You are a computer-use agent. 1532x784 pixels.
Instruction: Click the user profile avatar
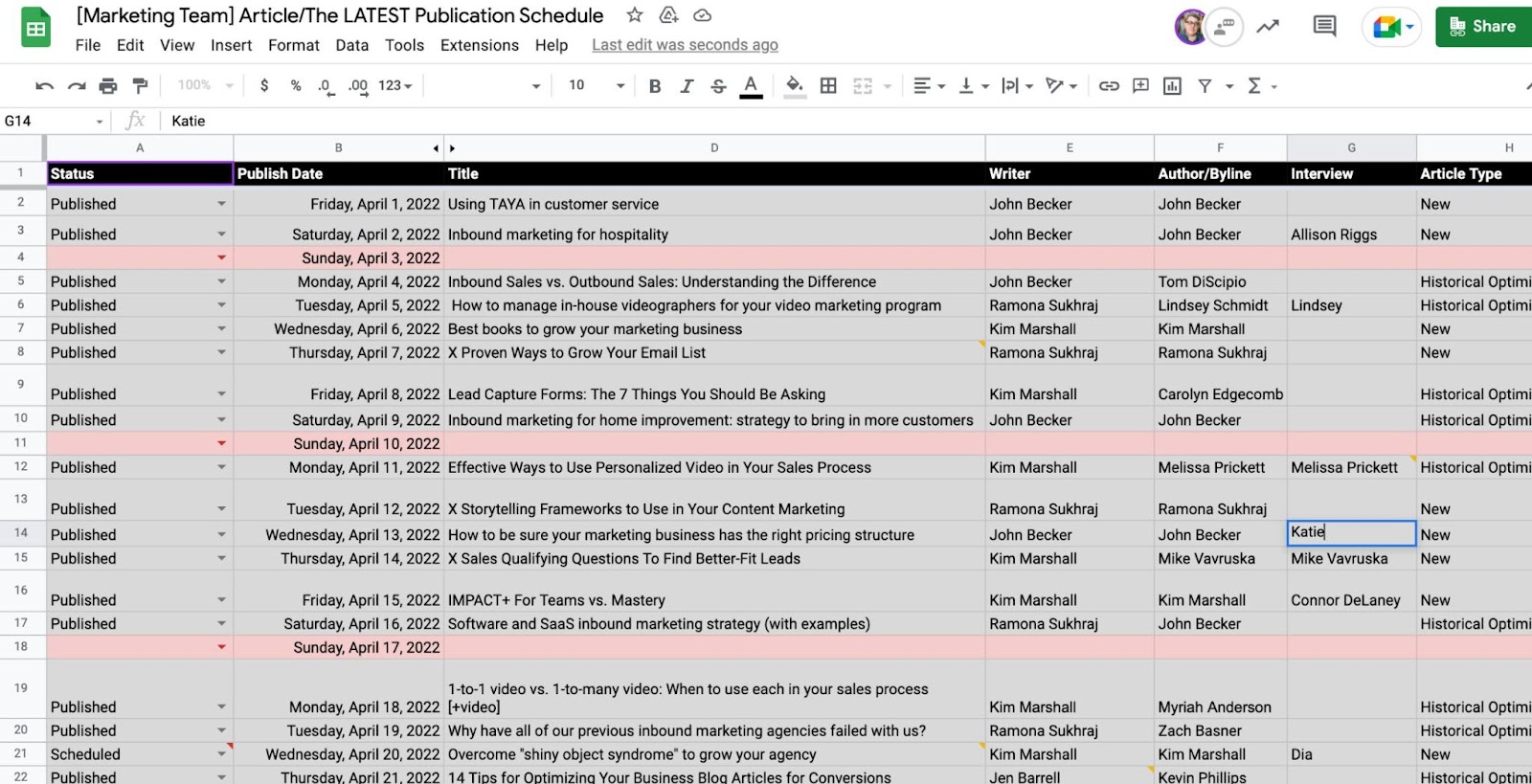(1190, 27)
